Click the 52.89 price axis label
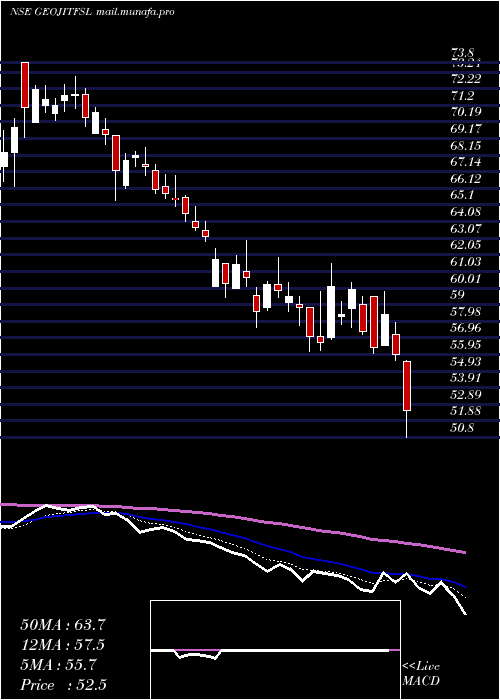 pyautogui.click(x=466, y=395)
